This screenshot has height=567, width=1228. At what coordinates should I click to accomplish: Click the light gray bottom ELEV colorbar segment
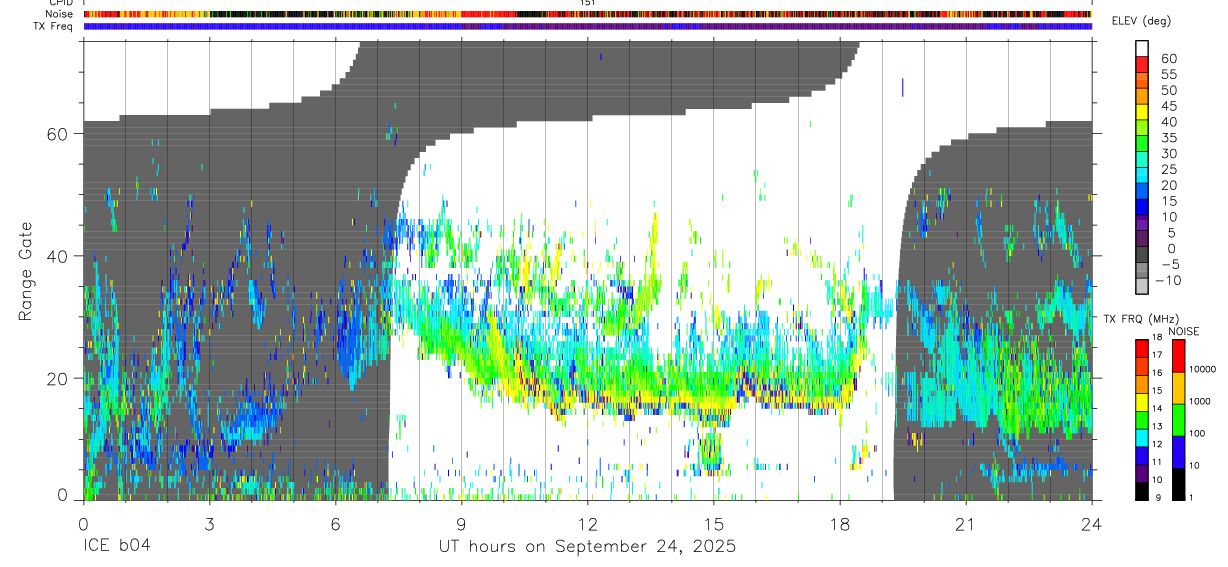click(1142, 285)
